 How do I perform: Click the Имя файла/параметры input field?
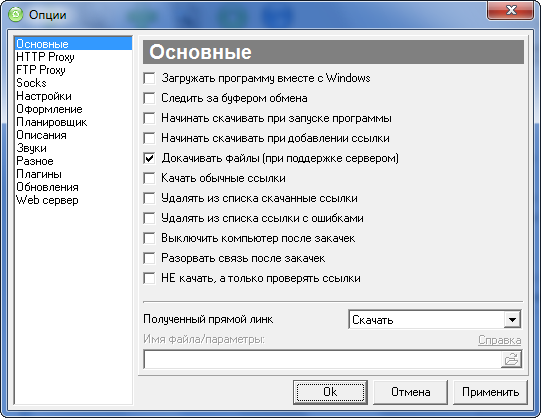[x=322, y=359]
